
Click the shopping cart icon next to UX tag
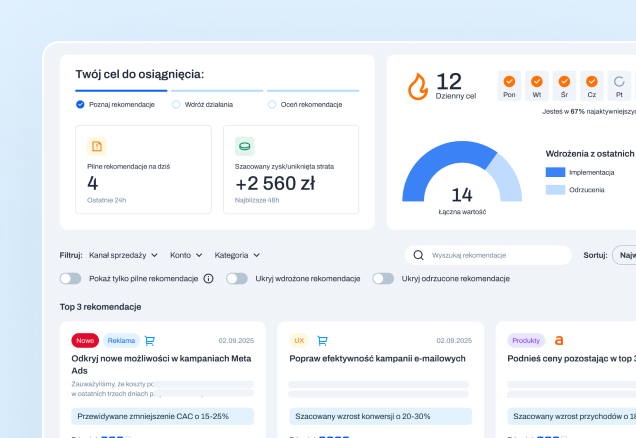[322, 341]
